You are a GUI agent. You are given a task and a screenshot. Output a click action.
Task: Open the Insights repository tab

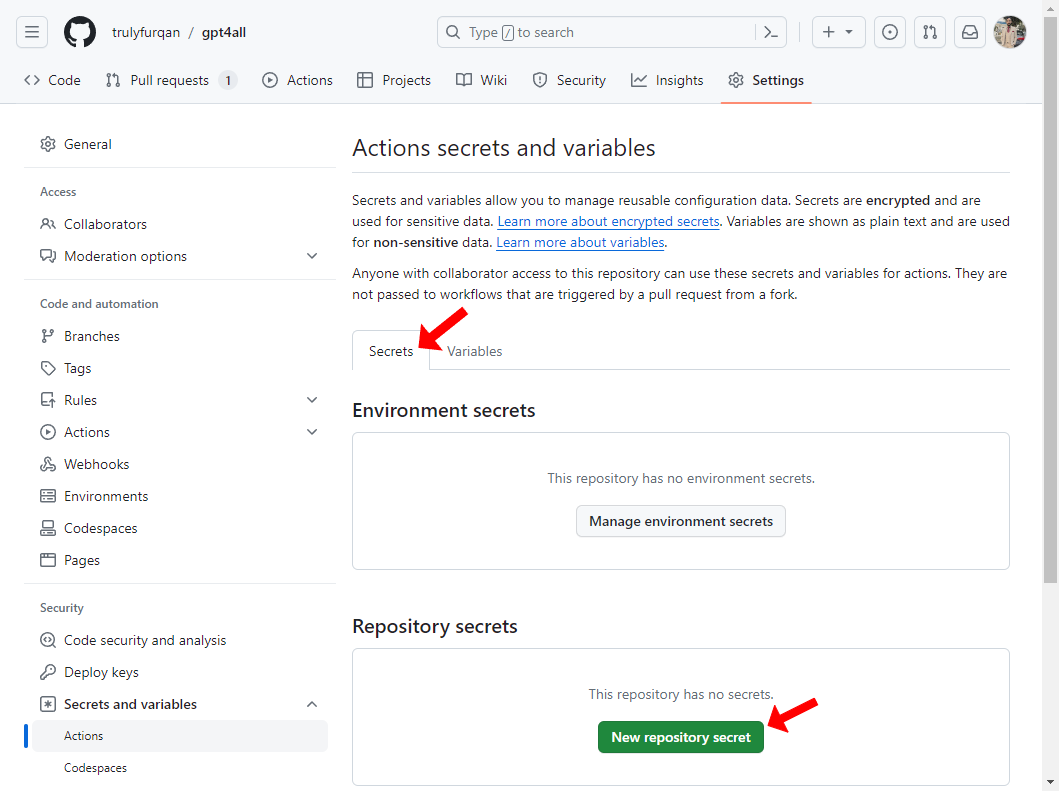(x=667, y=80)
